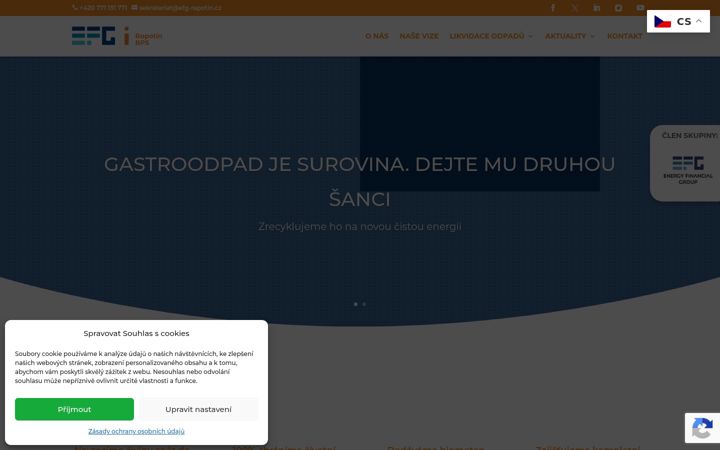Click the phone number in the top bar
Image resolution: width=720 pixels, height=450 pixels.
[100, 8]
